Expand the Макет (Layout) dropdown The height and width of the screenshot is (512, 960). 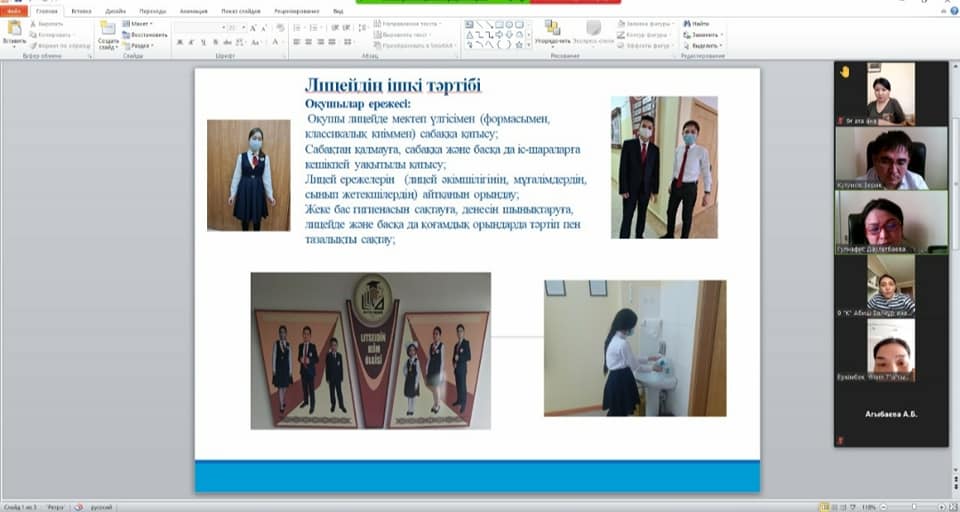(x=141, y=23)
